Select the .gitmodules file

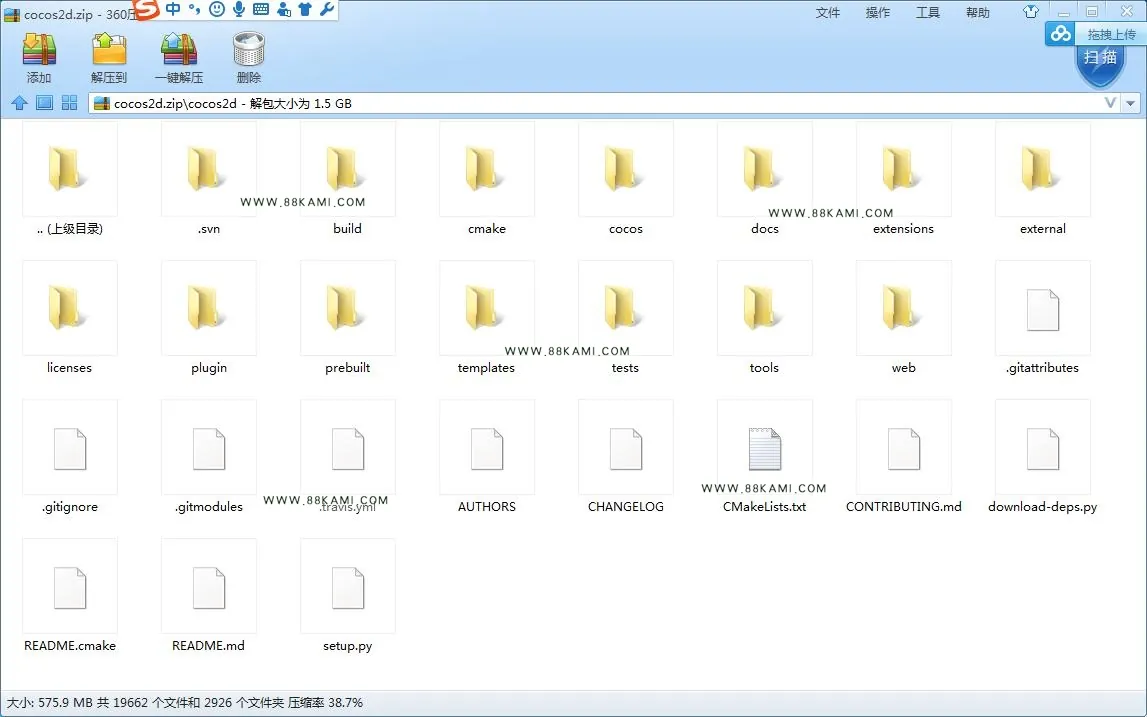click(x=208, y=457)
